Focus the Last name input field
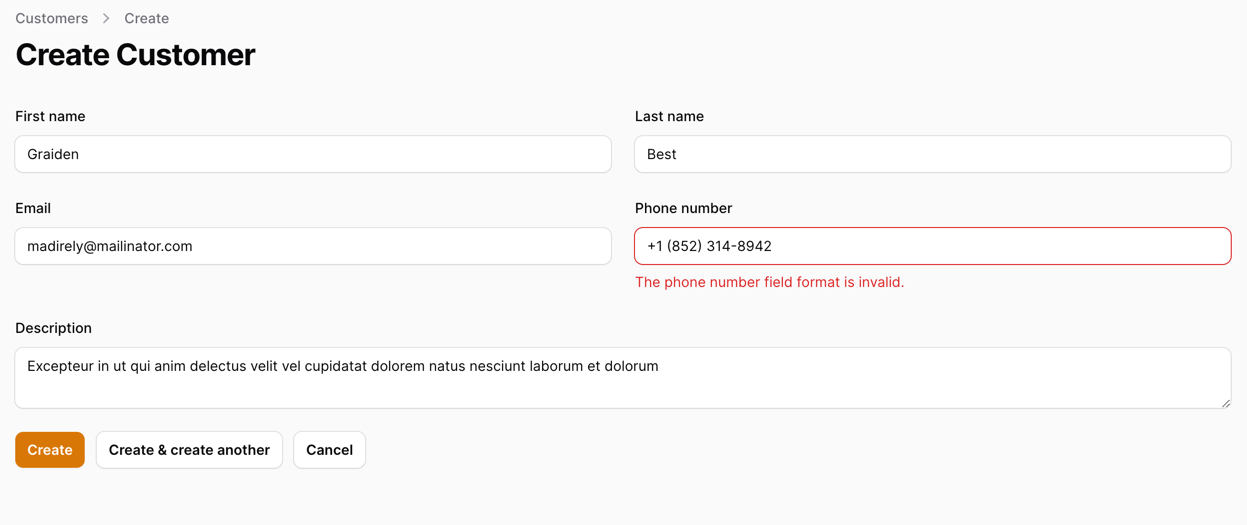This screenshot has height=525, width=1247. pyautogui.click(x=932, y=154)
